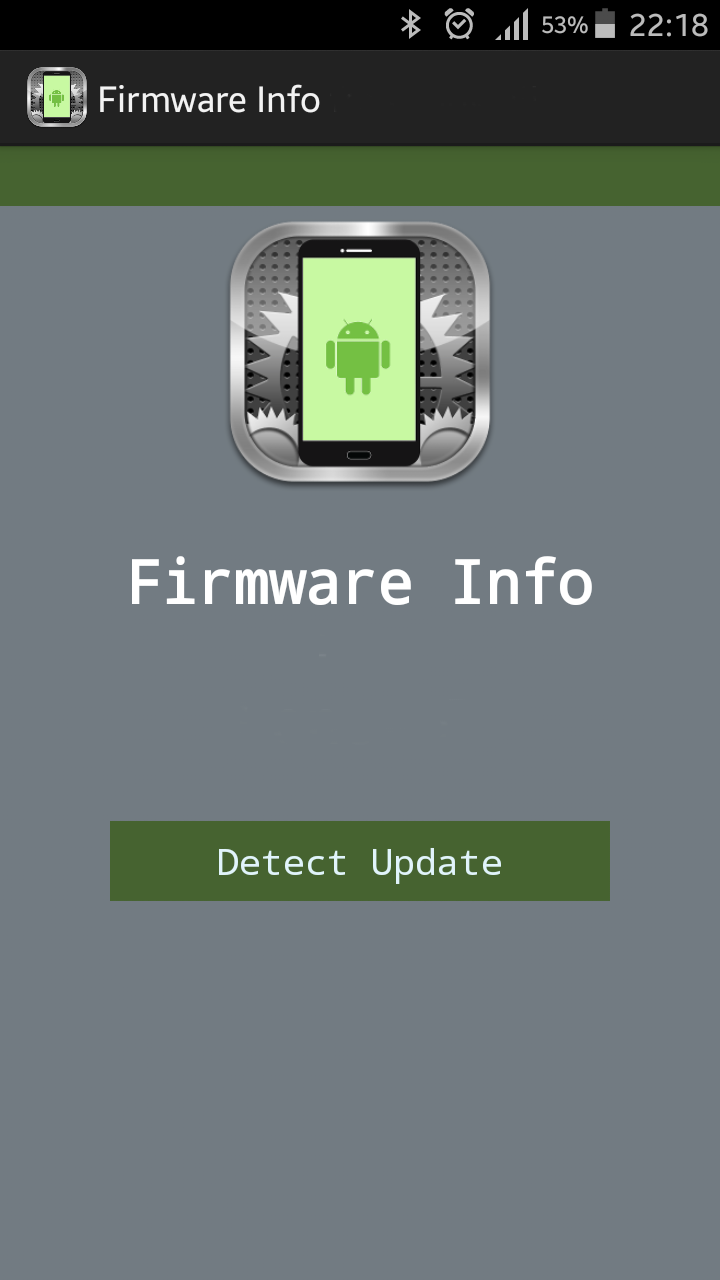Screen dimensions: 720x1280
Task: Tap the Bluetooth status icon
Action: click(410, 24)
